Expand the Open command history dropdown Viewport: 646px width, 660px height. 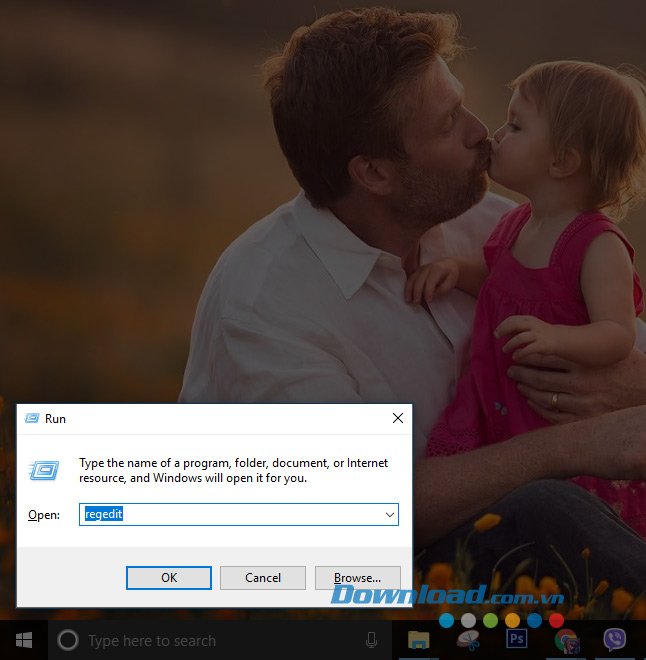click(389, 514)
